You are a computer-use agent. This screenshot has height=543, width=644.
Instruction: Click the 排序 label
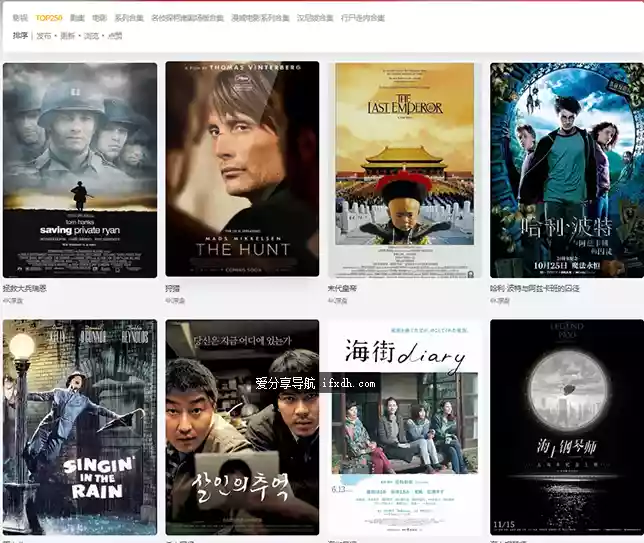pyautogui.click(x=20, y=36)
